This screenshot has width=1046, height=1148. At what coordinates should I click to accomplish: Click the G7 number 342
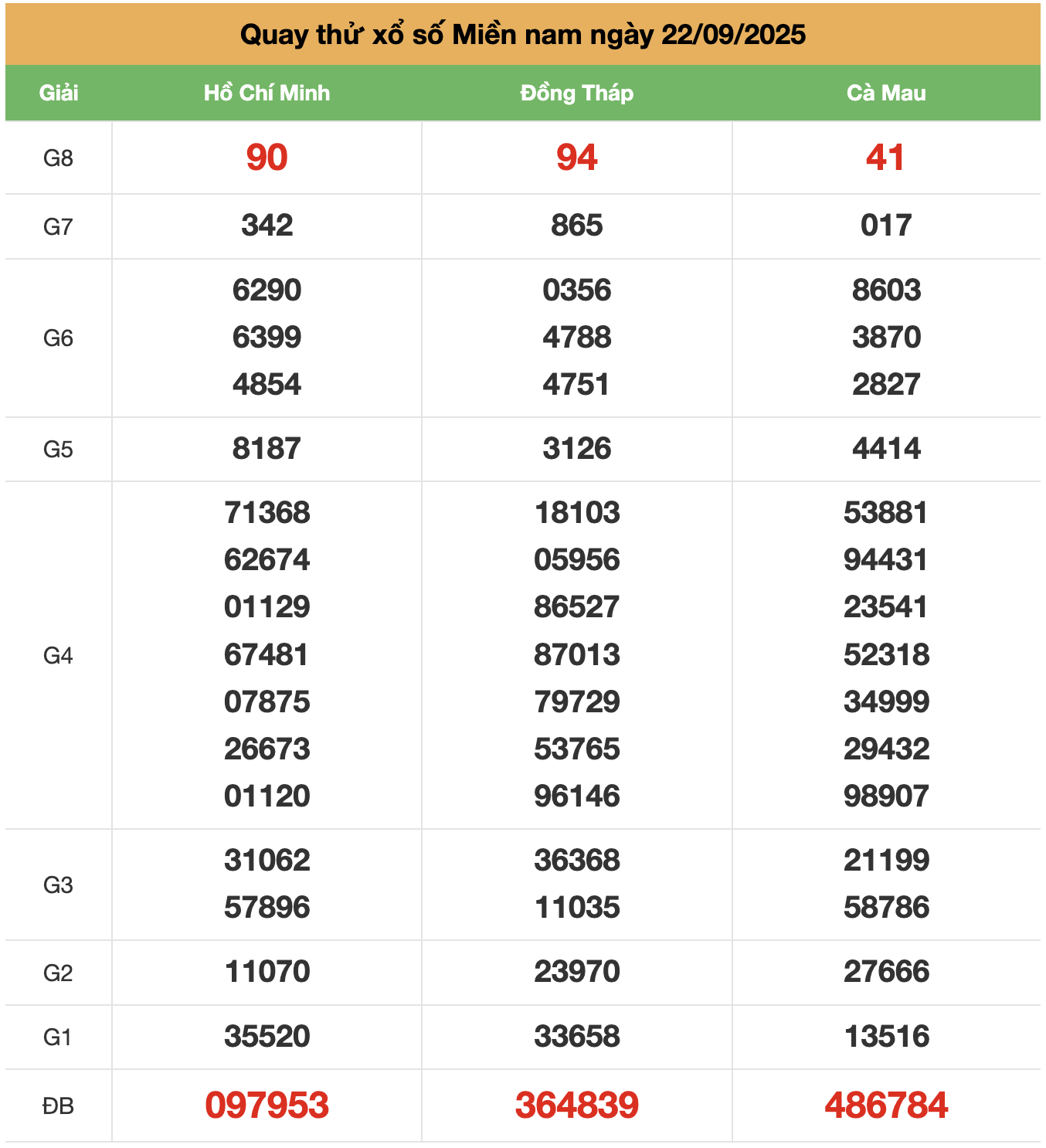[267, 226]
